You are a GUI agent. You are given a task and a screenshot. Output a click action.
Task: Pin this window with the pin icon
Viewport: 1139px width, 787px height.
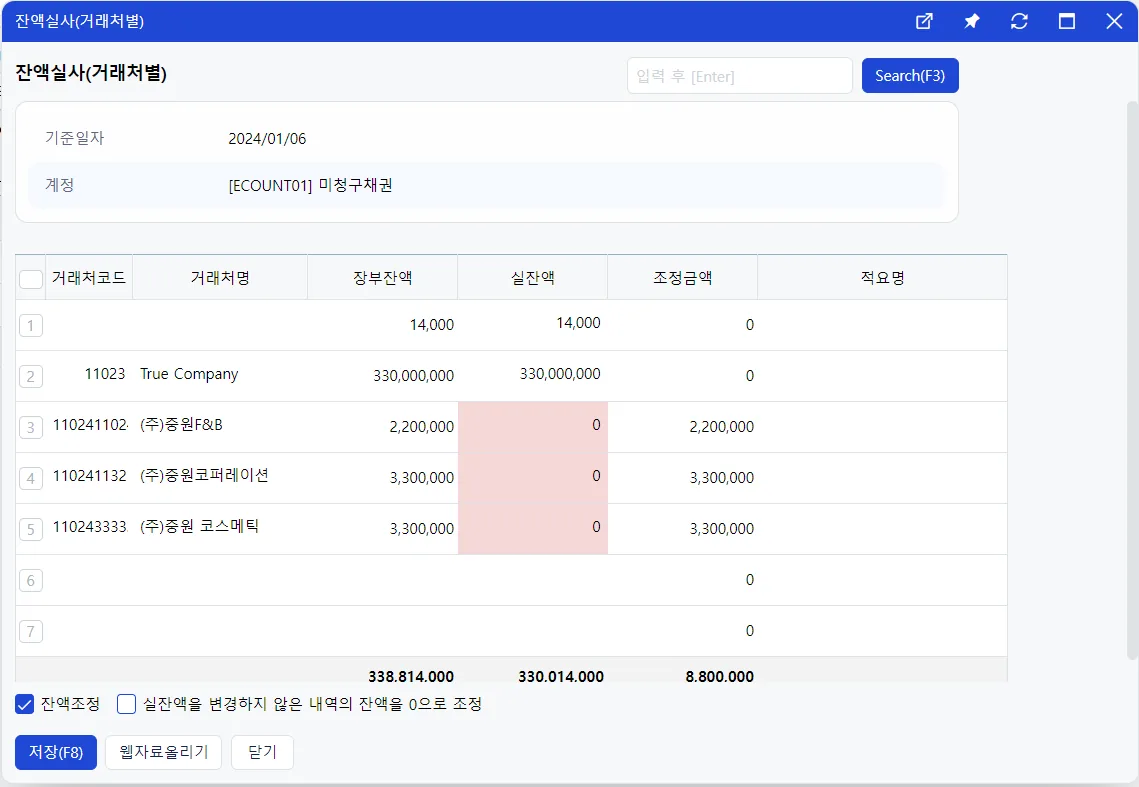tap(971, 21)
